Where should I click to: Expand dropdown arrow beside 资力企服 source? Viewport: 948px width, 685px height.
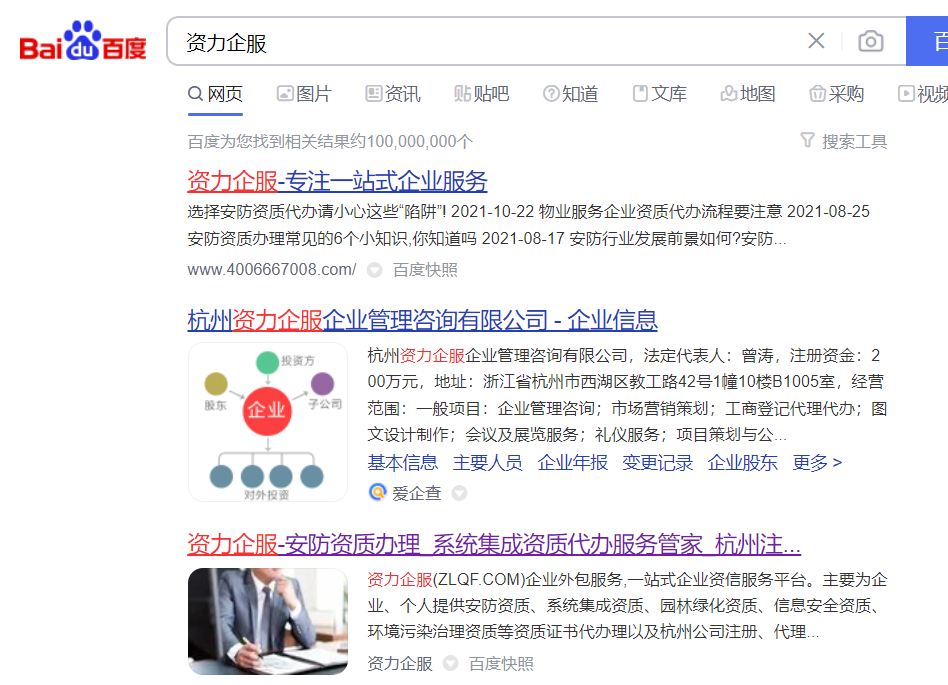(x=450, y=663)
